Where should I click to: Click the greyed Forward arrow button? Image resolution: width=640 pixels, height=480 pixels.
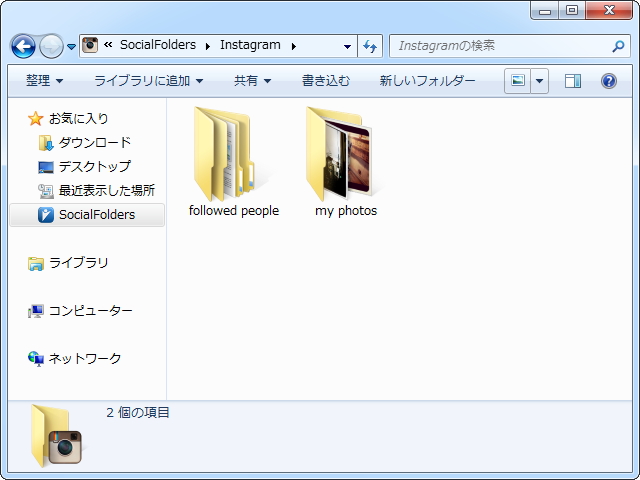point(51,46)
